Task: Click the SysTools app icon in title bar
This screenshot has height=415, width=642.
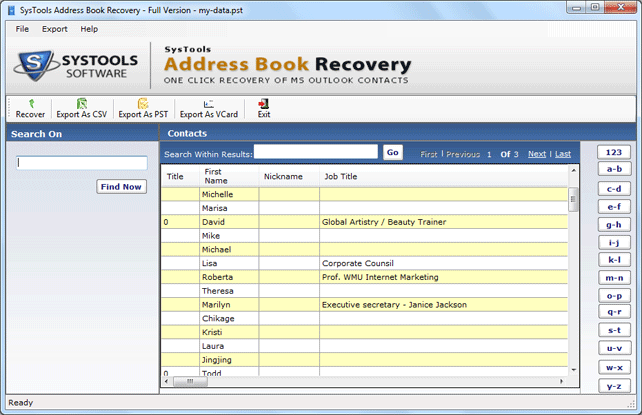Action: coord(12,10)
